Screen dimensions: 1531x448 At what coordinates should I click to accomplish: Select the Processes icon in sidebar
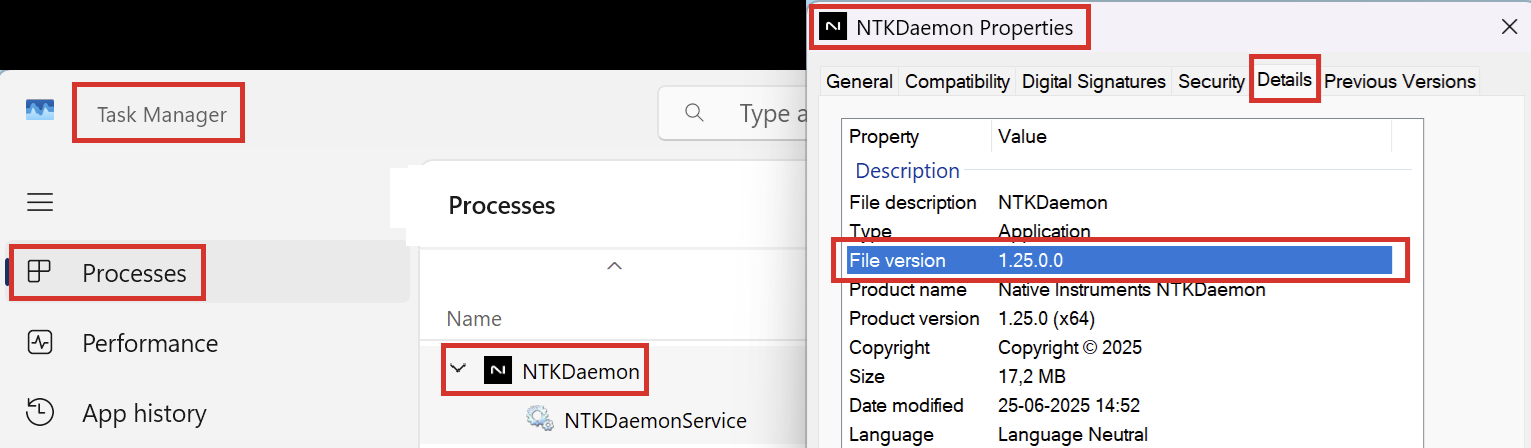(x=39, y=272)
